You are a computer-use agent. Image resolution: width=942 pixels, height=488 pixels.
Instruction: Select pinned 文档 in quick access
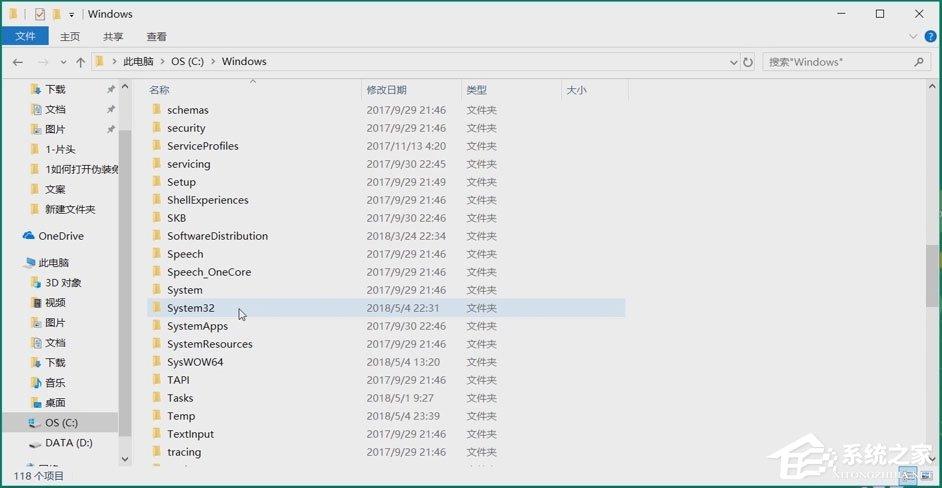pos(55,109)
